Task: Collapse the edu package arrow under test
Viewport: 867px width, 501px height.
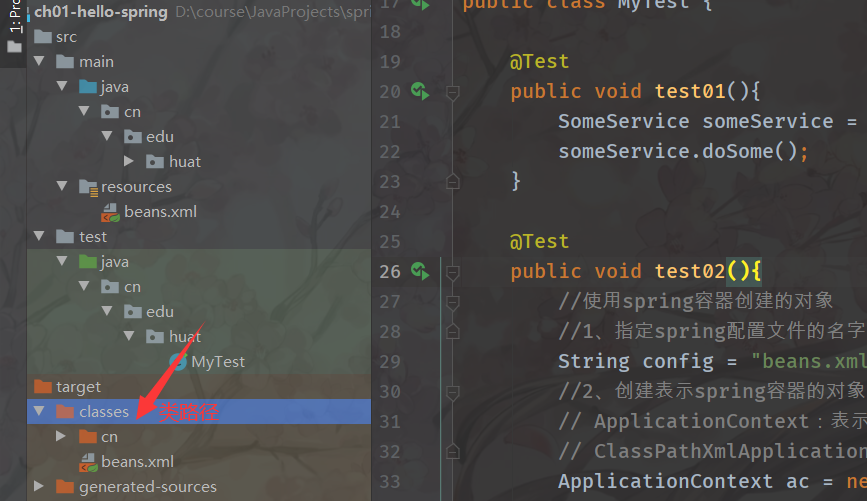Action: point(107,311)
